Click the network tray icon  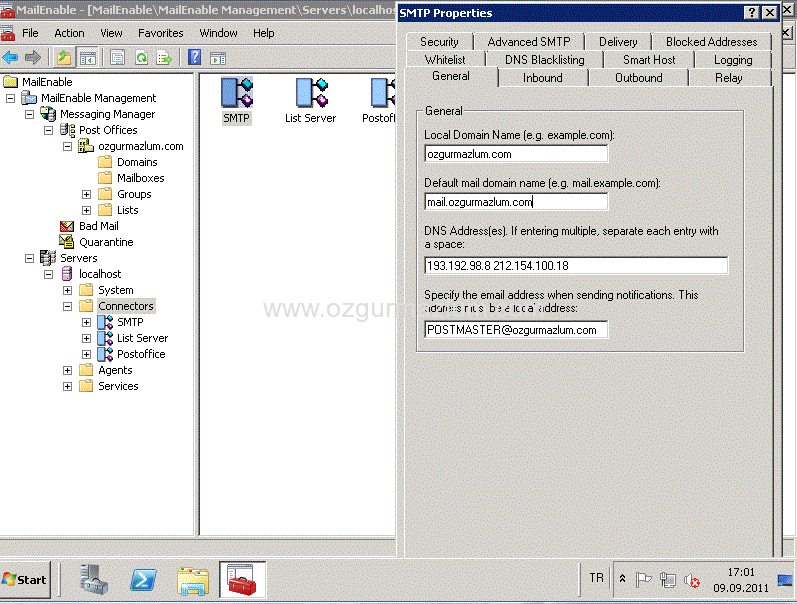tap(668, 580)
